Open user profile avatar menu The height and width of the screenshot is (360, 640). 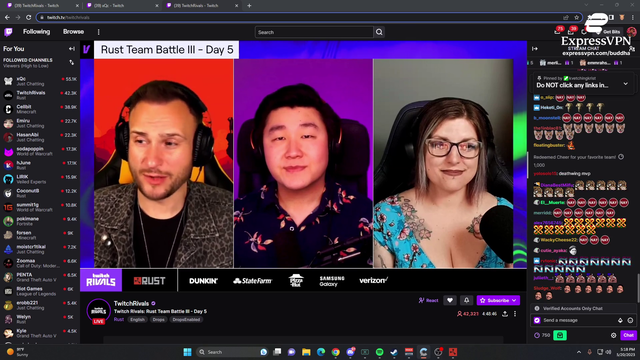click(x=631, y=31)
